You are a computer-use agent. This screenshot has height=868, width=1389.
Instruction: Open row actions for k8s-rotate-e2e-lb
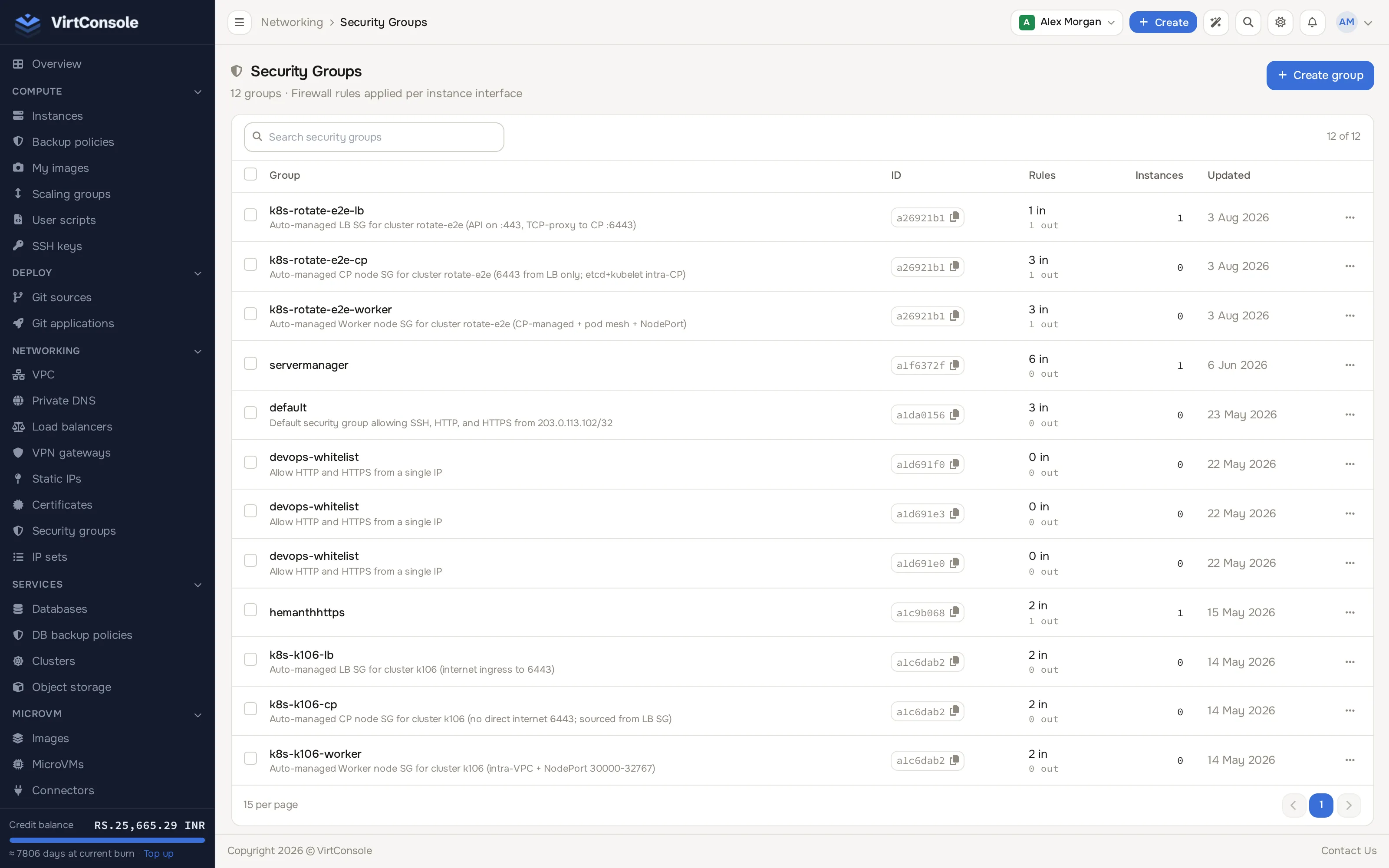click(1350, 217)
